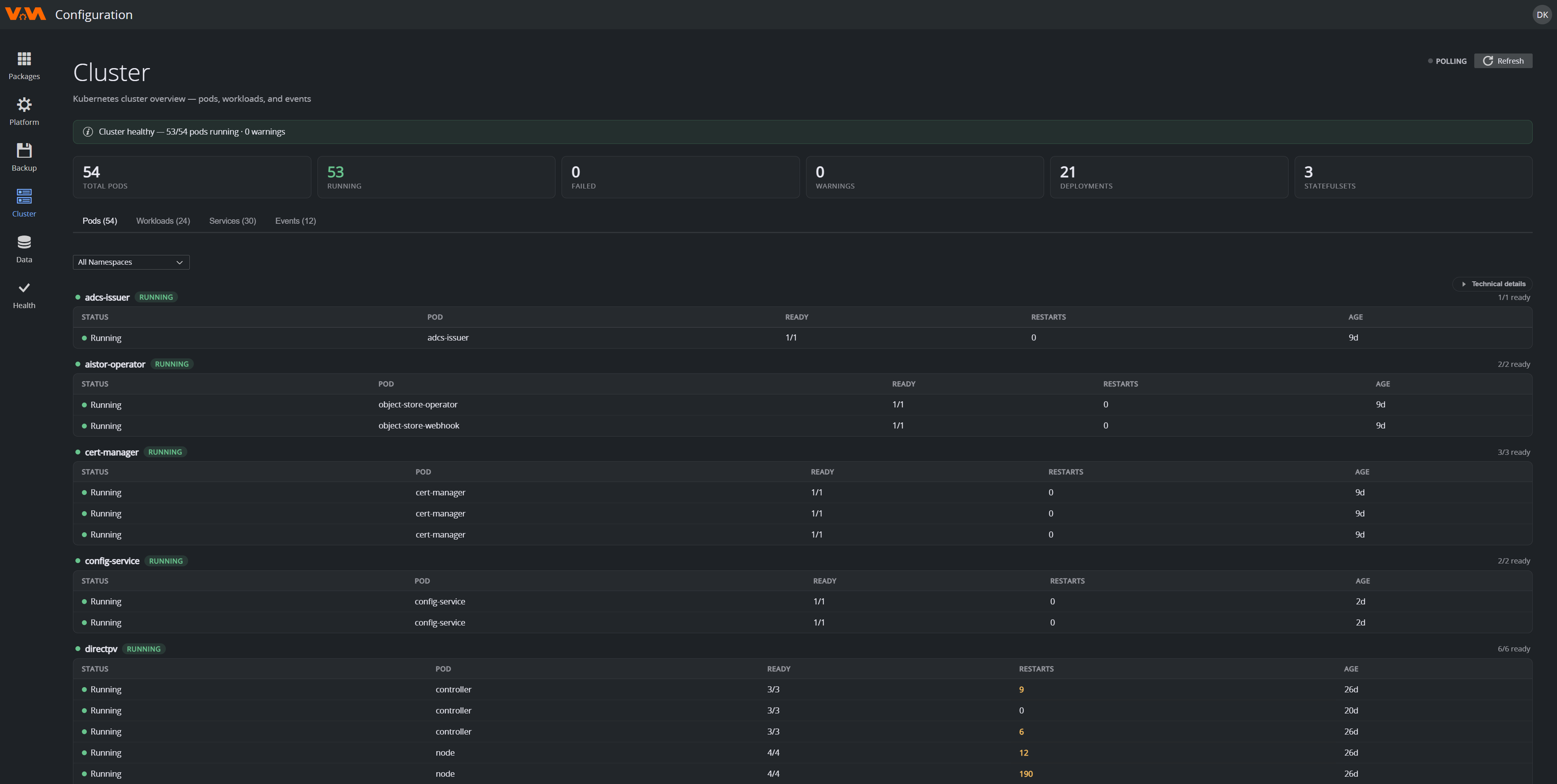Switch to the Events (12) tab

click(x=296, y=221)
